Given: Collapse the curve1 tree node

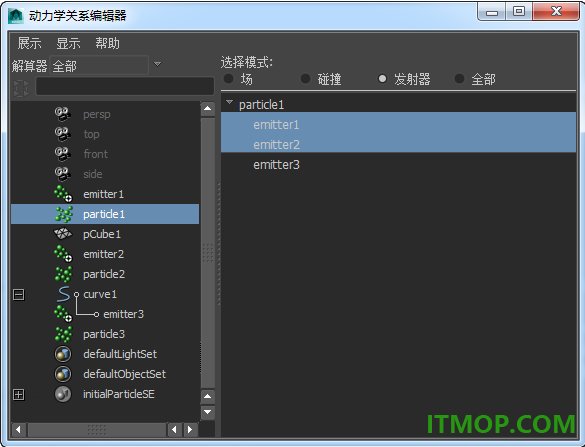Looking at the screenshot, I should coord(19,295).
